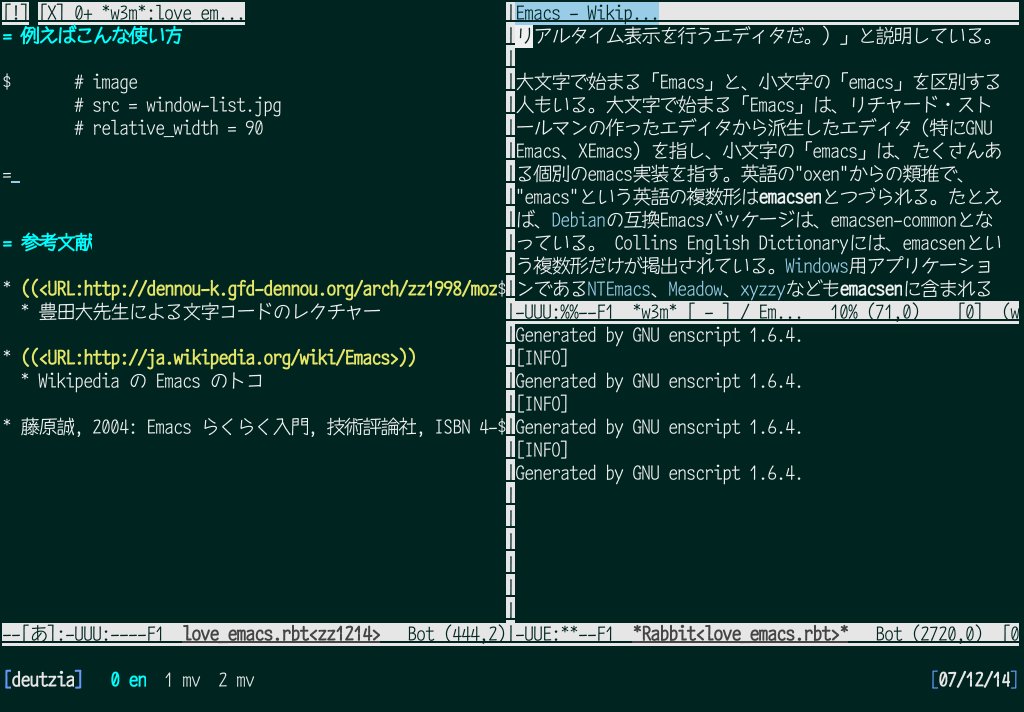Click the [deutzia] hostname in the status line
This screenshot has height=712, width=1024.
[43, 679]
